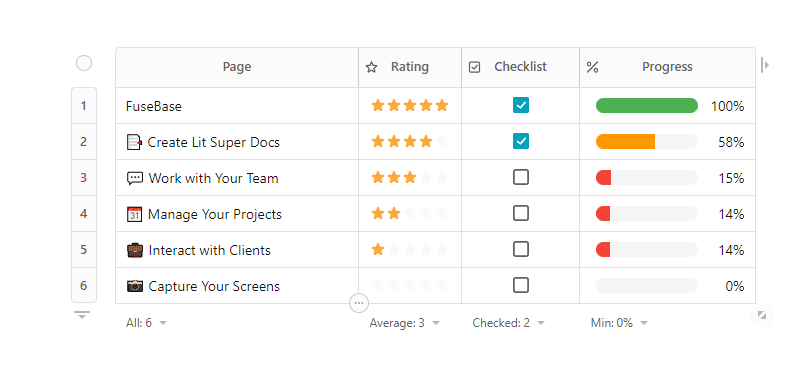Viewport: 808px width, 367px height.
Task: Click the chat bubble icon beside Work with Your Team
Action: [134, 178]
